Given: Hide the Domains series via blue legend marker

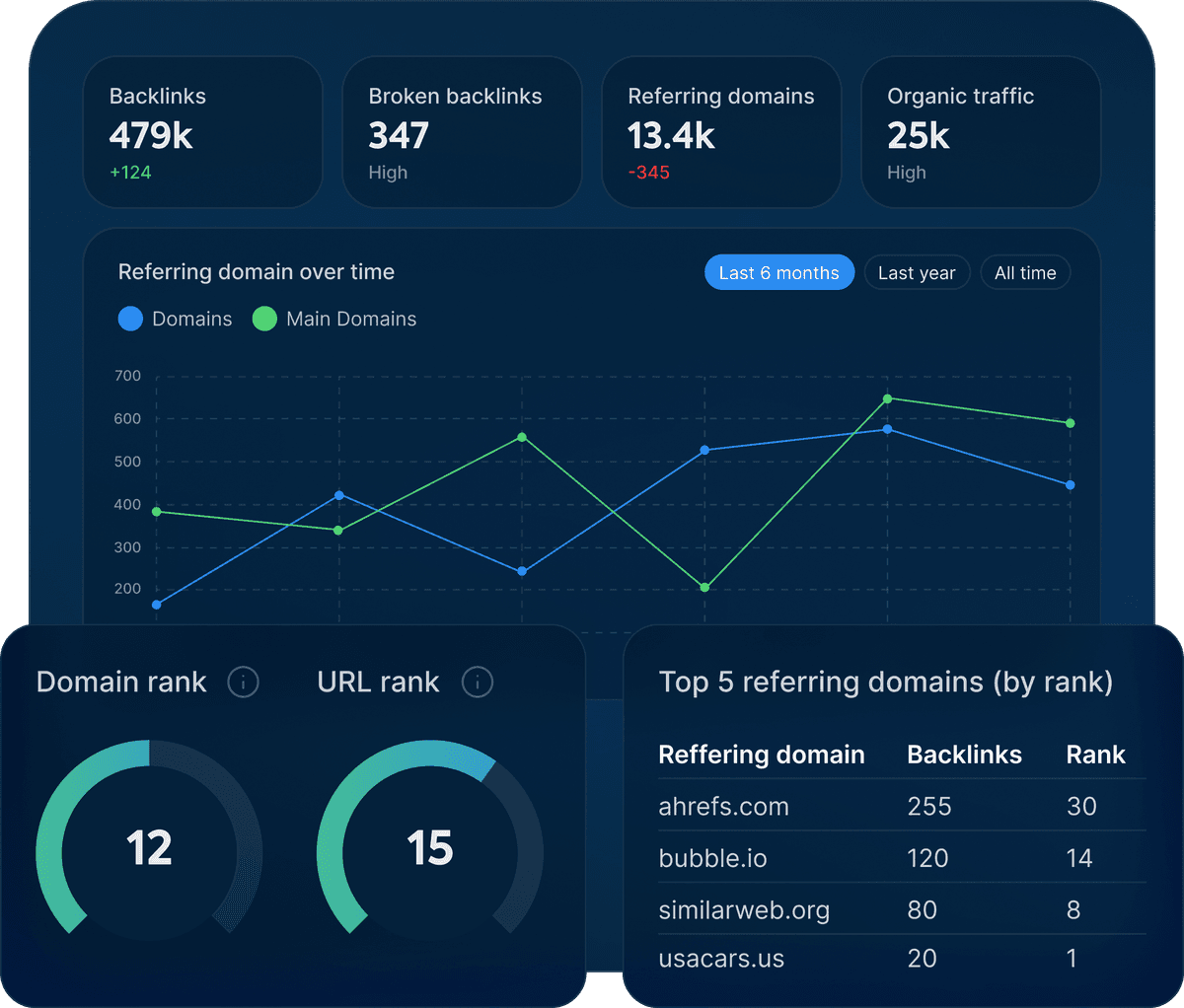Looking at the screenshot, I should (130, 319).
